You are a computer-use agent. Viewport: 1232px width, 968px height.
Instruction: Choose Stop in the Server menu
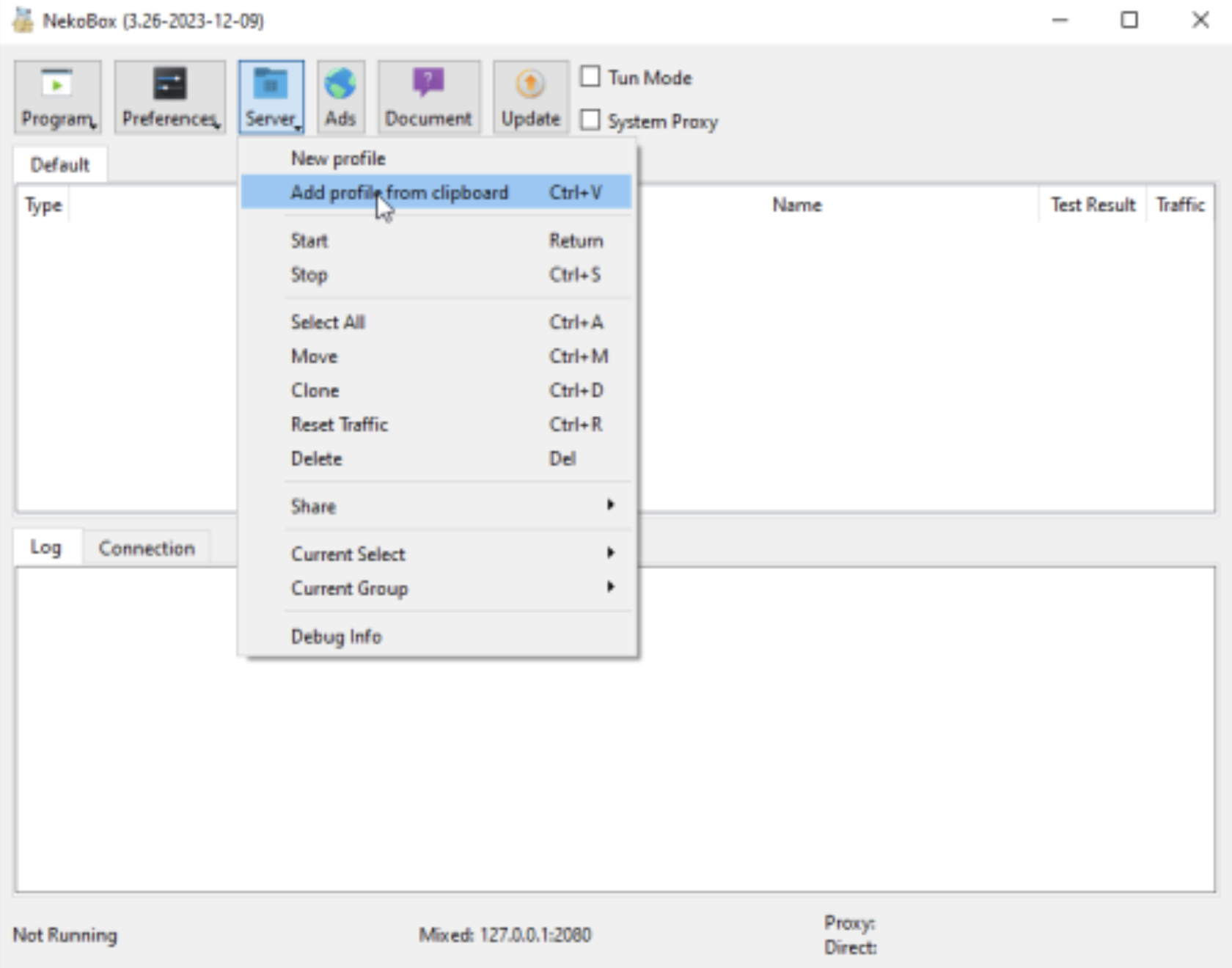pyautogui.click(x=436, y=275)
